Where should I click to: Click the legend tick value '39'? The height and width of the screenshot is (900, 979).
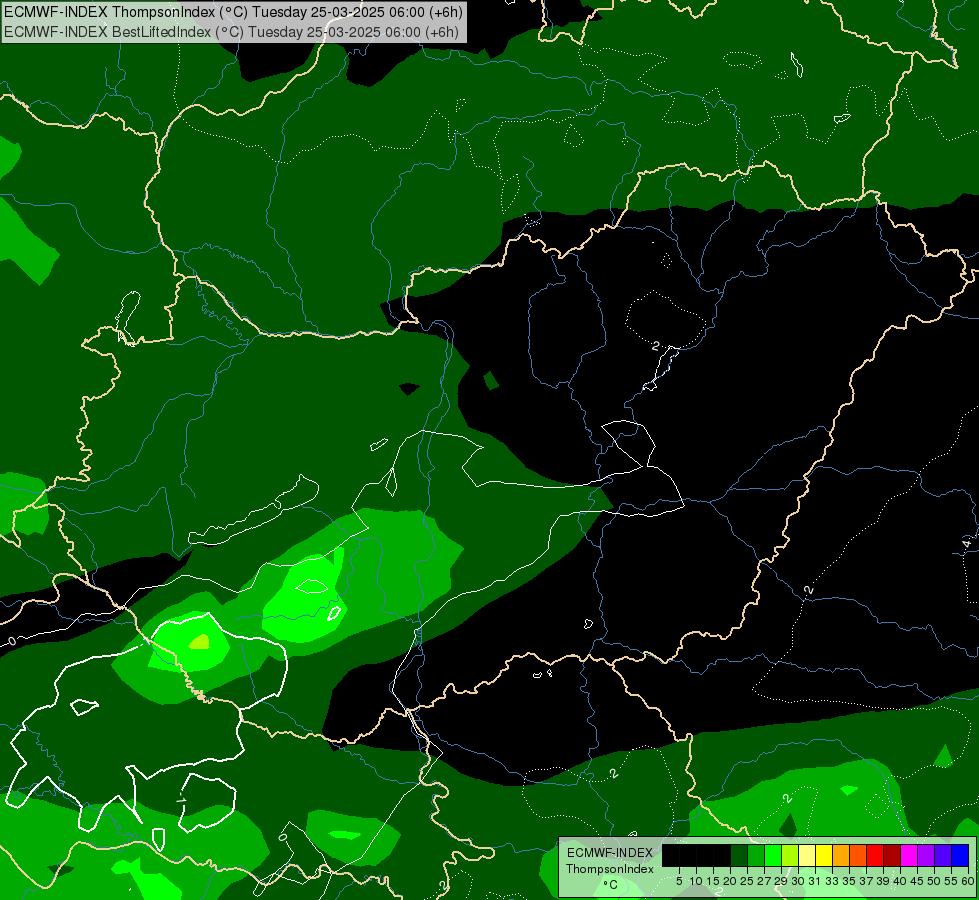tap(883, 881)
